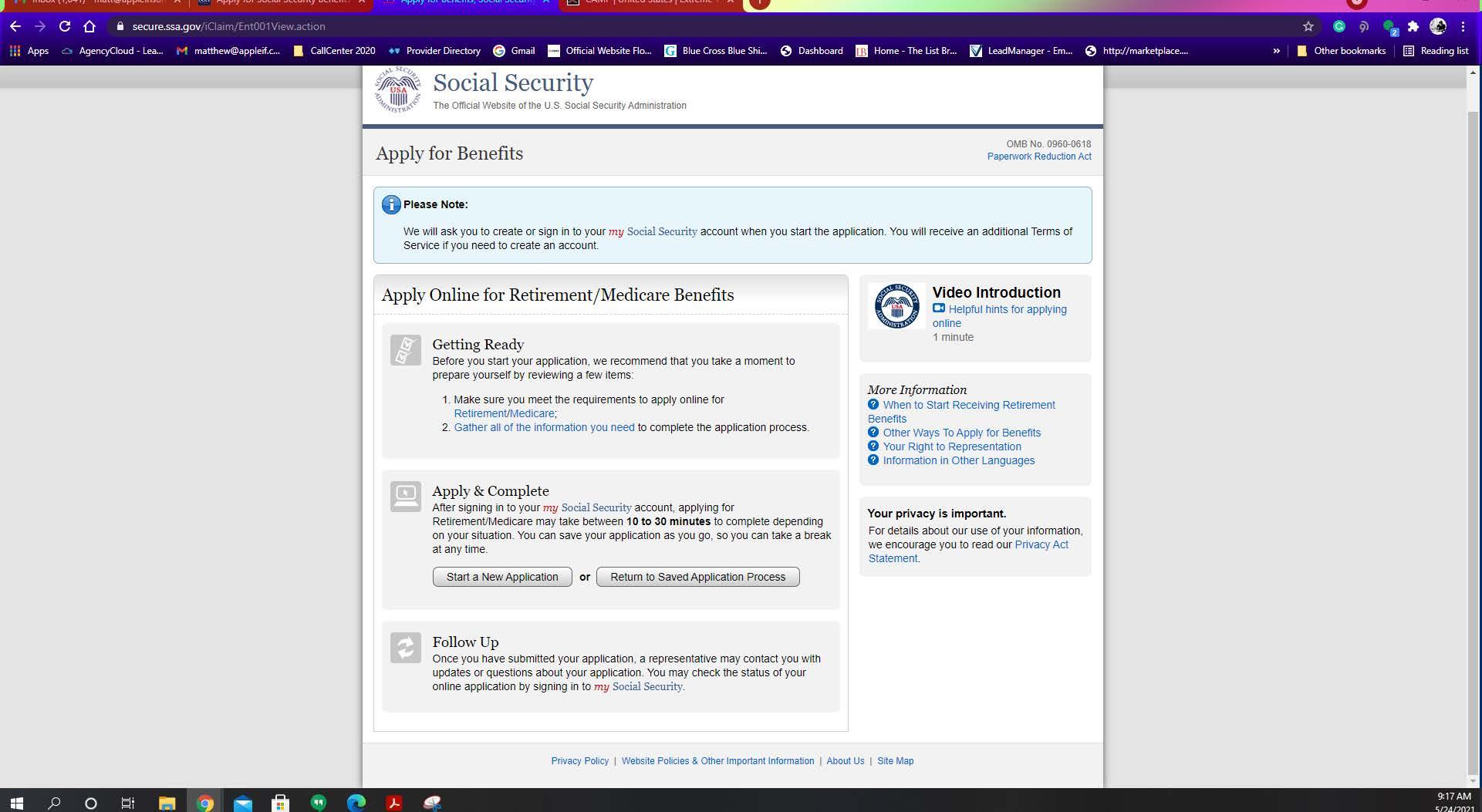Open the Blue Cross Blue Shield bookmark

coord(716,51)
